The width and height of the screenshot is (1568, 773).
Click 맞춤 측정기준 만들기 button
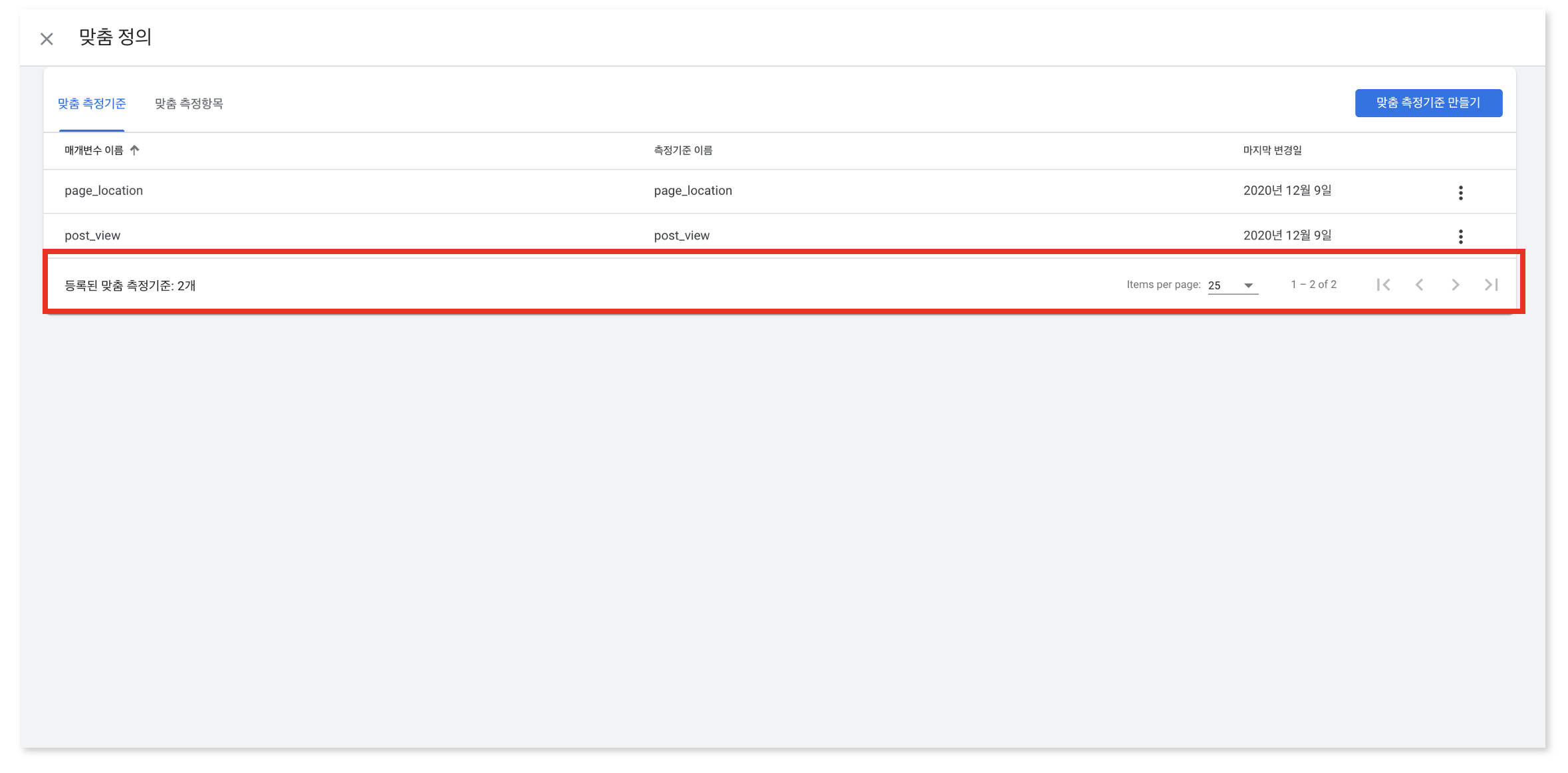pyautogui.click(x=1428, y=103)
